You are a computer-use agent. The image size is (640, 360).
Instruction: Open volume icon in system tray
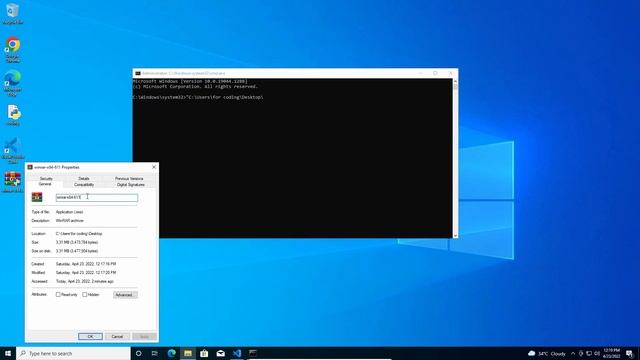[597, 353]
